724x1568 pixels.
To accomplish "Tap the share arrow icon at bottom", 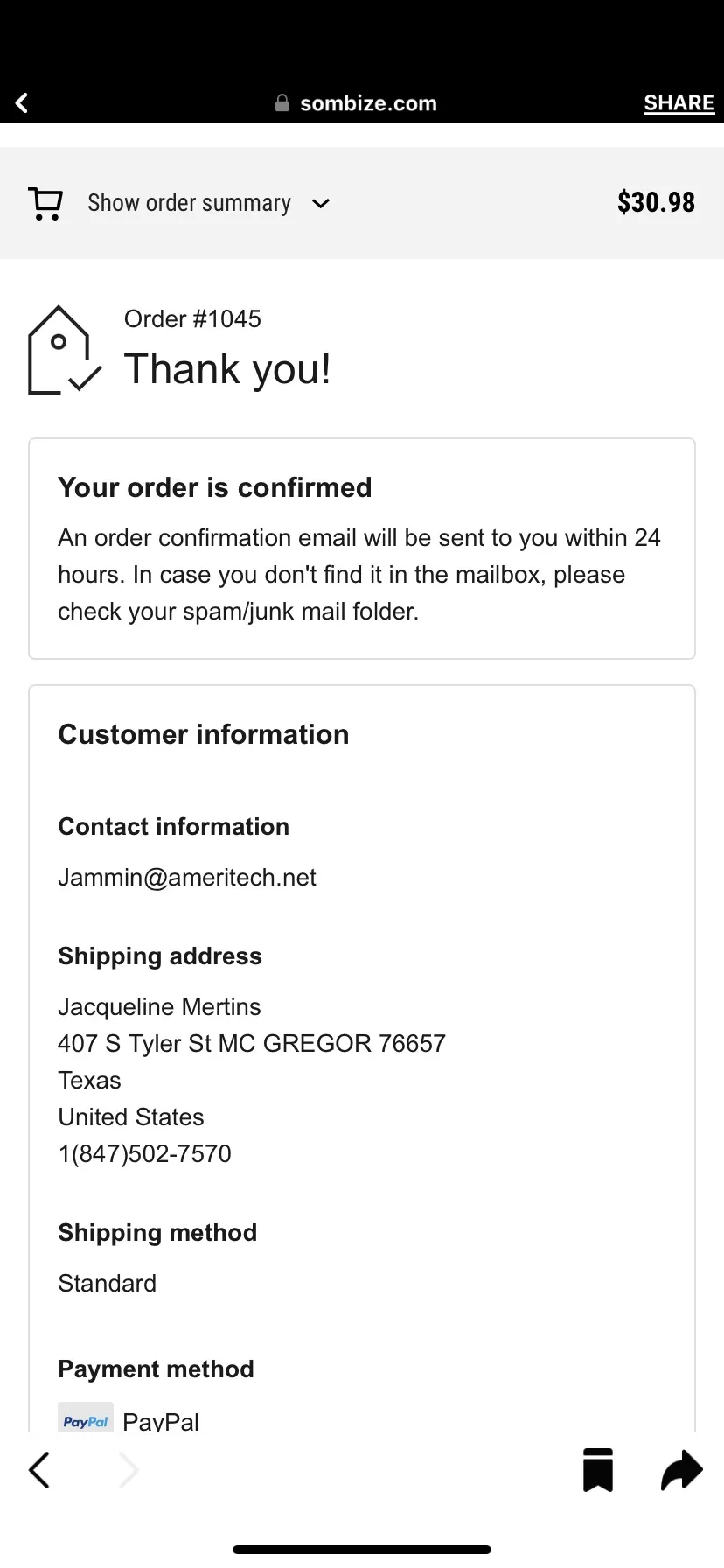I will pyautogui.click(x=682, y=1470).
